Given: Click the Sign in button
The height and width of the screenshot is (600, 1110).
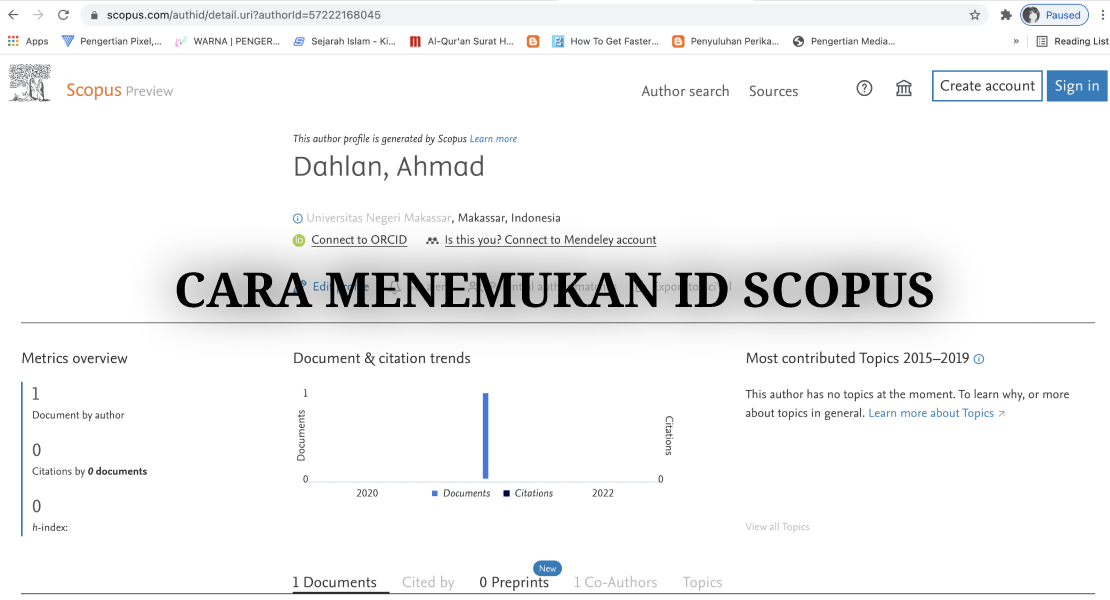Looking at the screenshot, I should [x=1077, y=86].
